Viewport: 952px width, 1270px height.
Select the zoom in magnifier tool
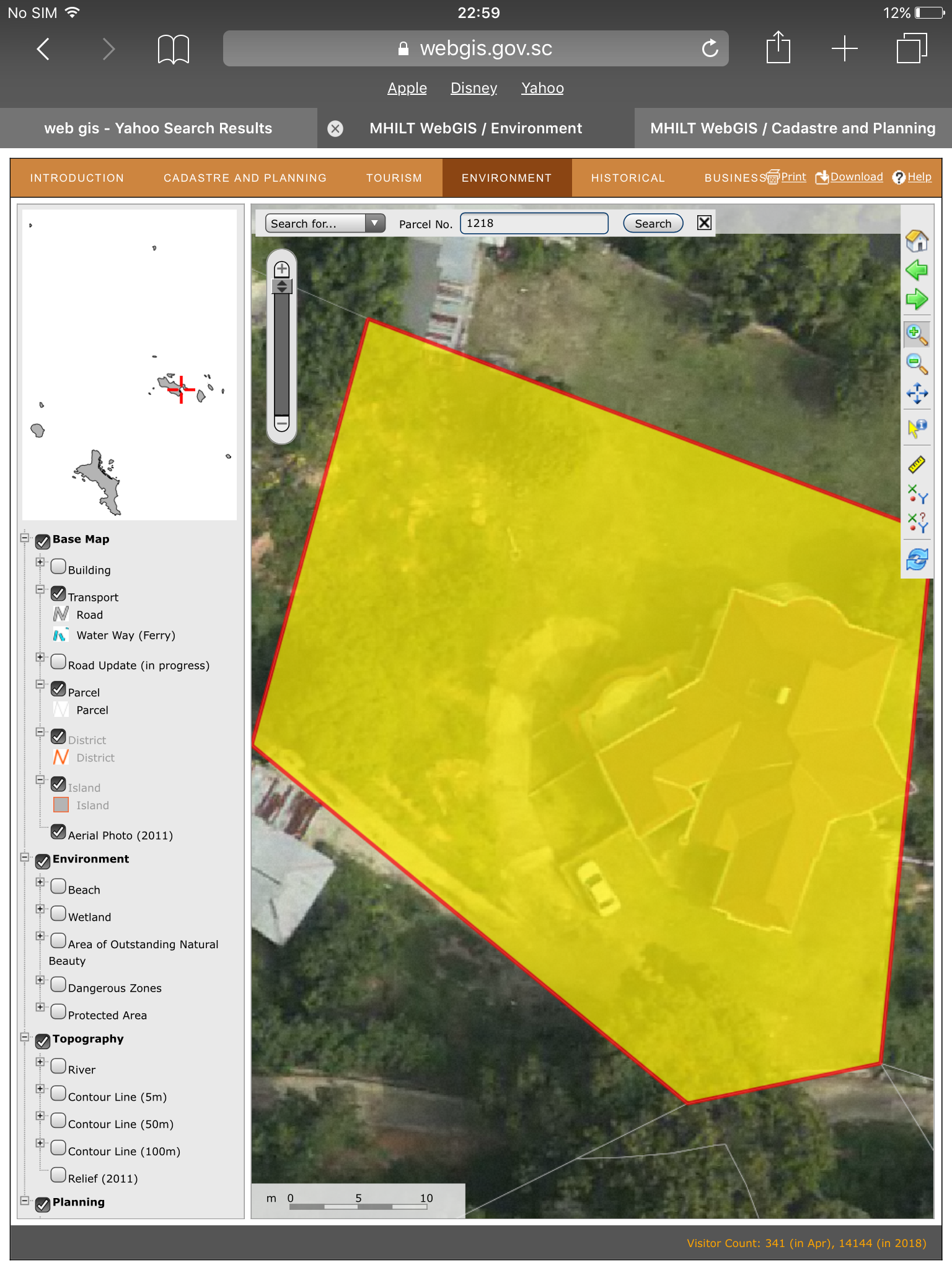917,335
